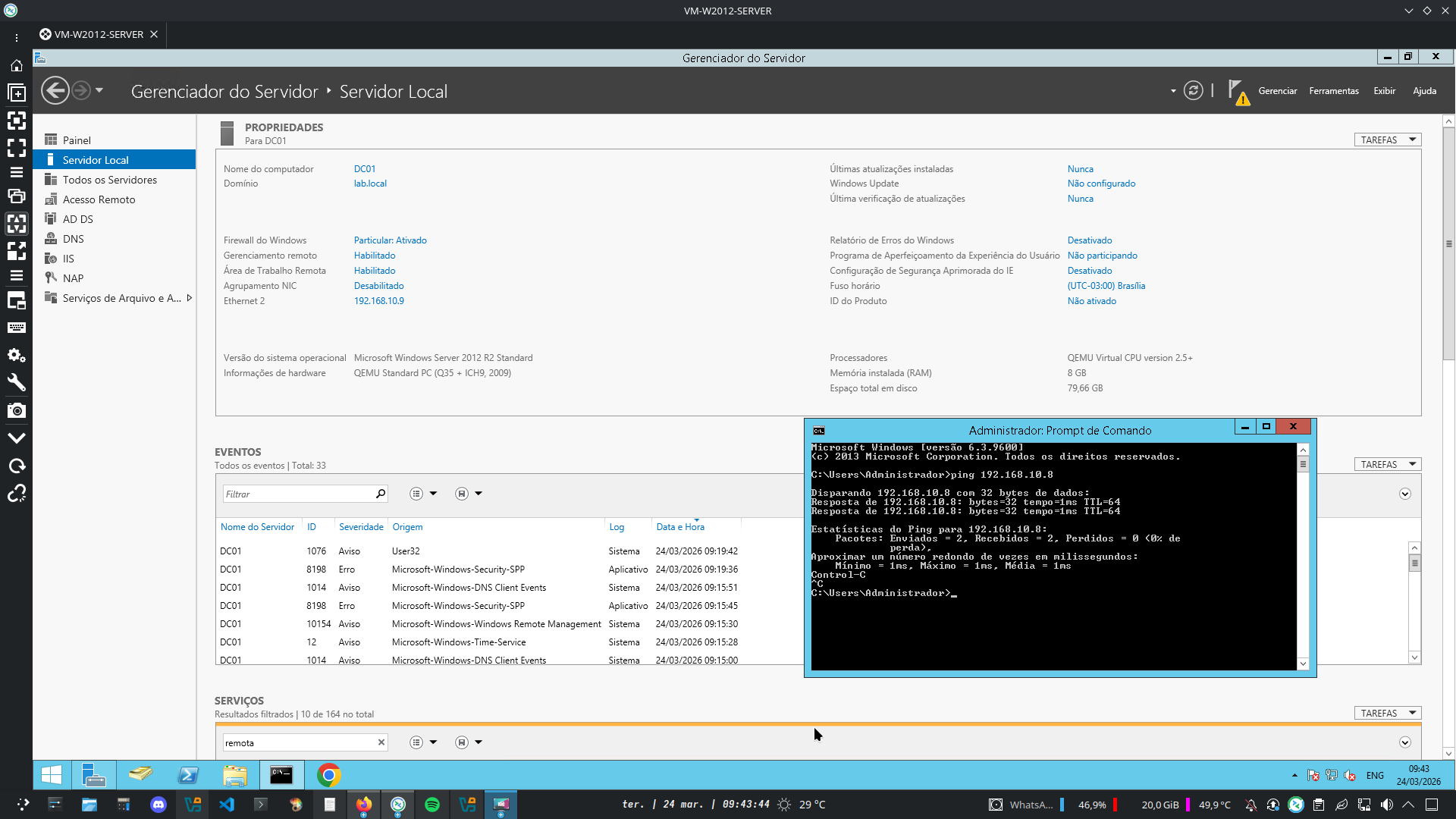Sort events by Nome do Servidor column
The height and width of the screenshot is (819, 1456).
tap(257, 527)
